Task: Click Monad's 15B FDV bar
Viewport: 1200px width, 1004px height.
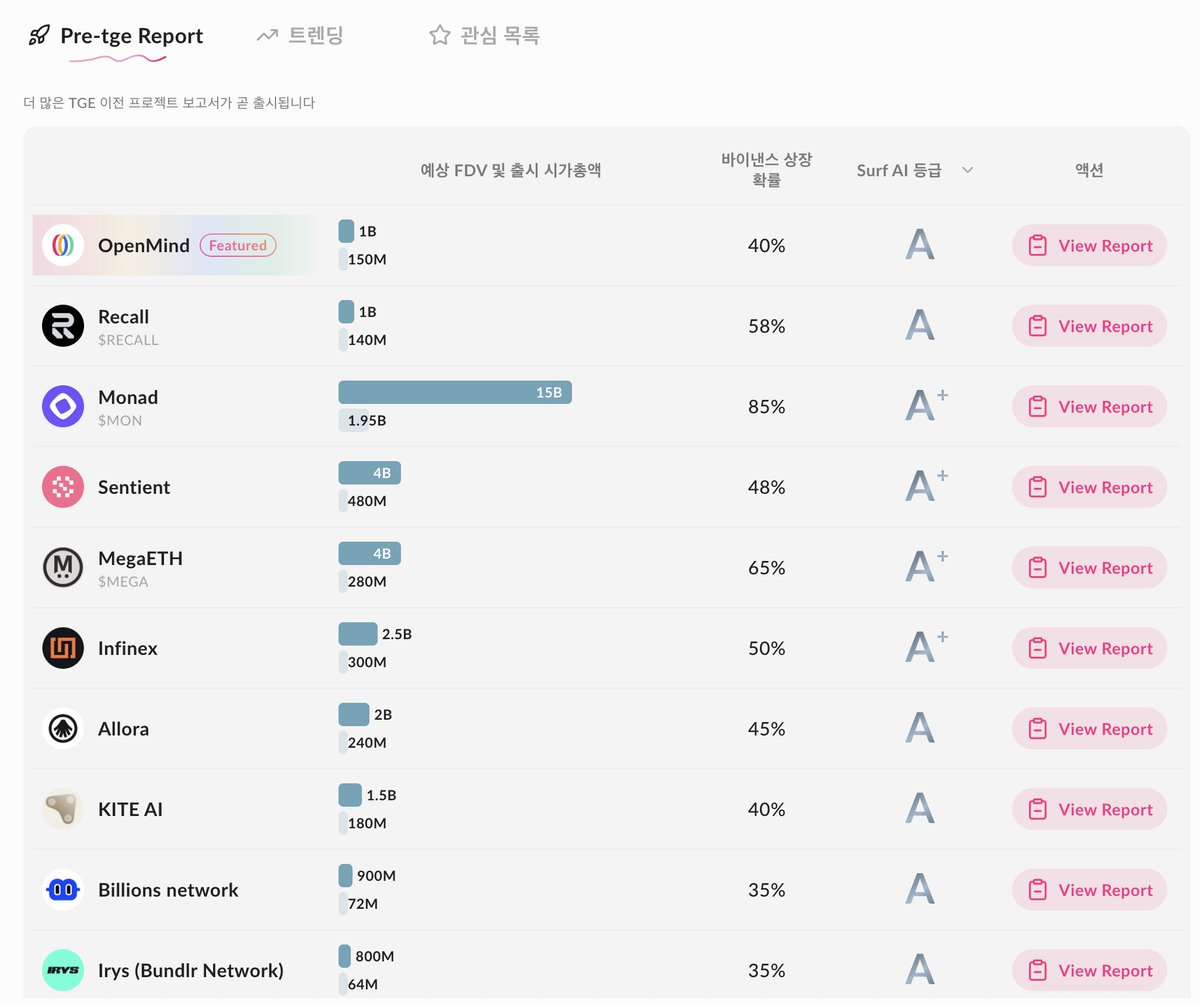Action: coord(455,393)
